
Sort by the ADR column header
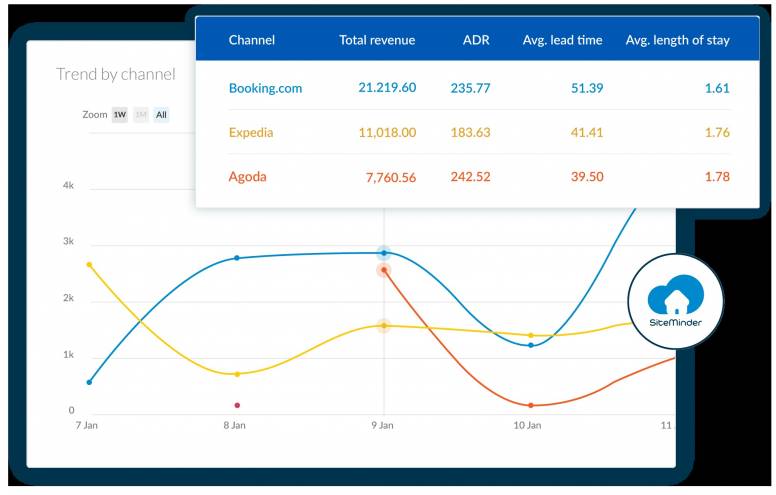tap(476, 41)
